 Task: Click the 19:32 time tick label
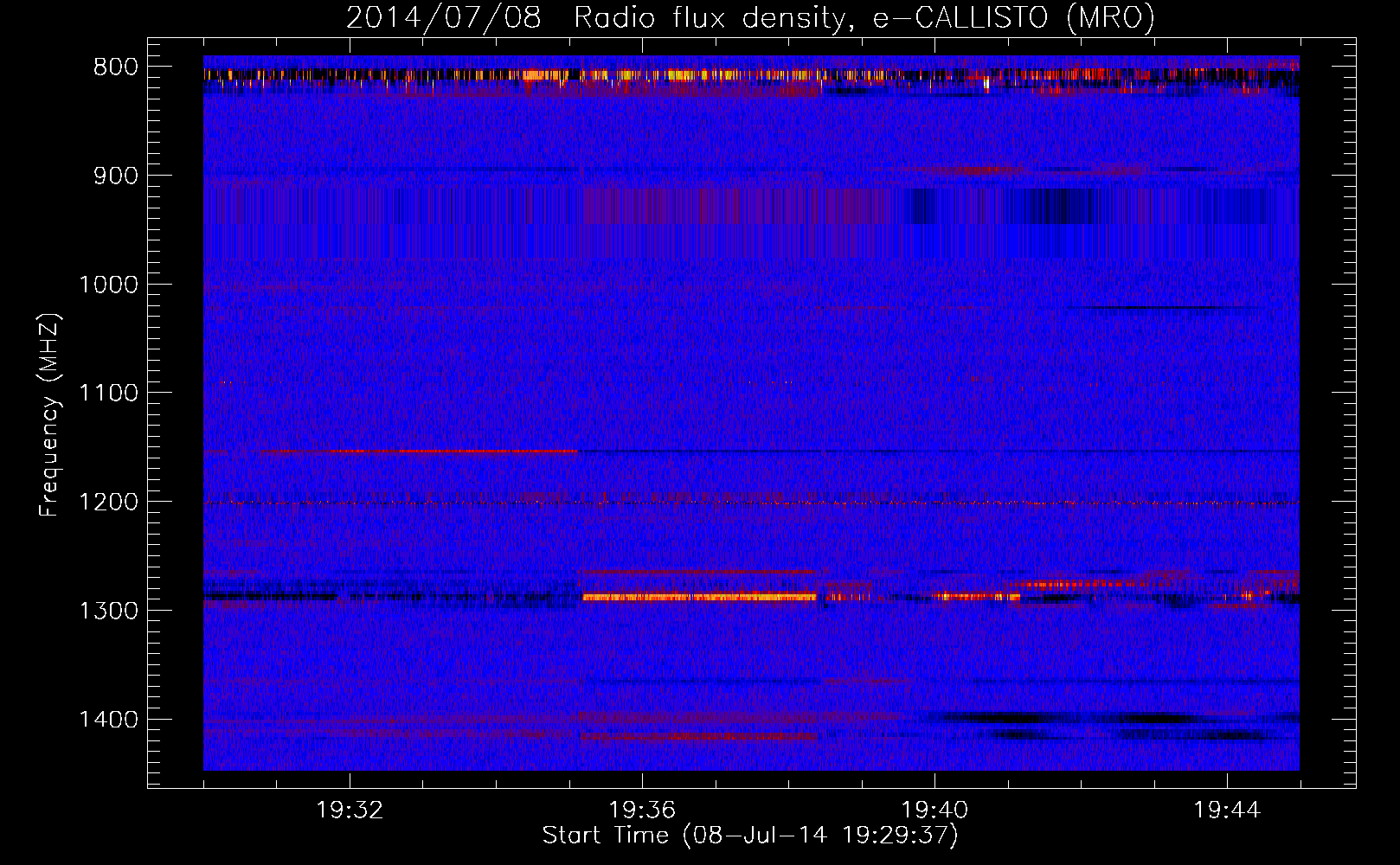click(350, 810)
